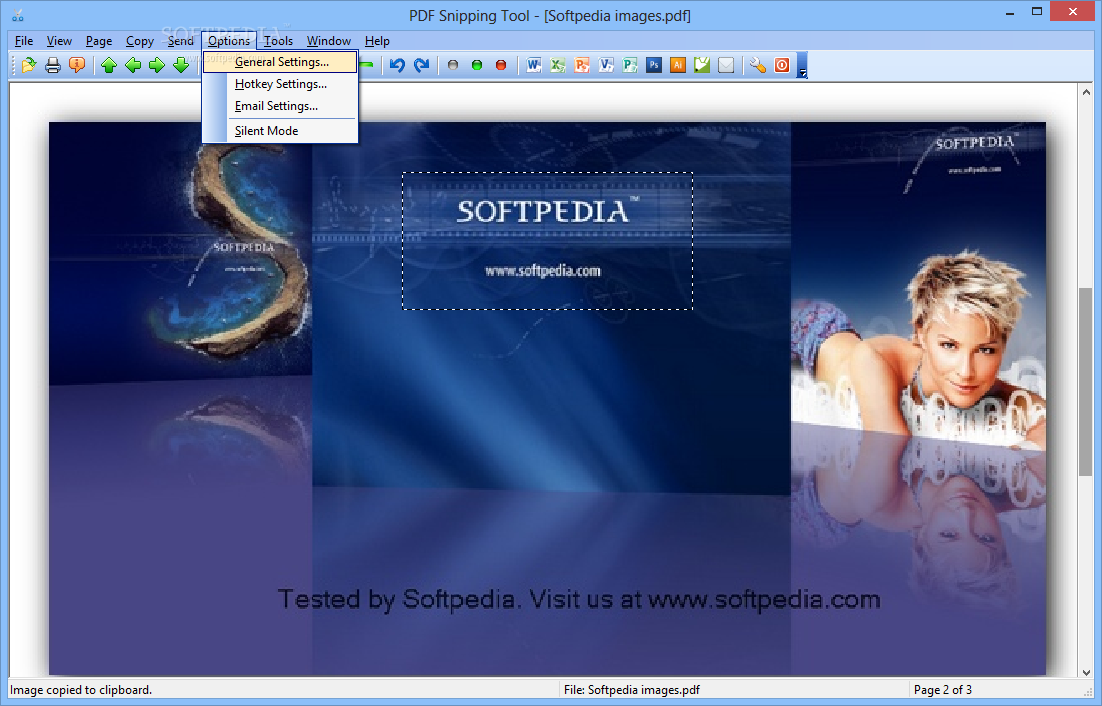Click the 'Image copied to clipboard.' status text
The width and height of the screenshot is (1102, 706).
pyautogui.click(x=81, y=690)
